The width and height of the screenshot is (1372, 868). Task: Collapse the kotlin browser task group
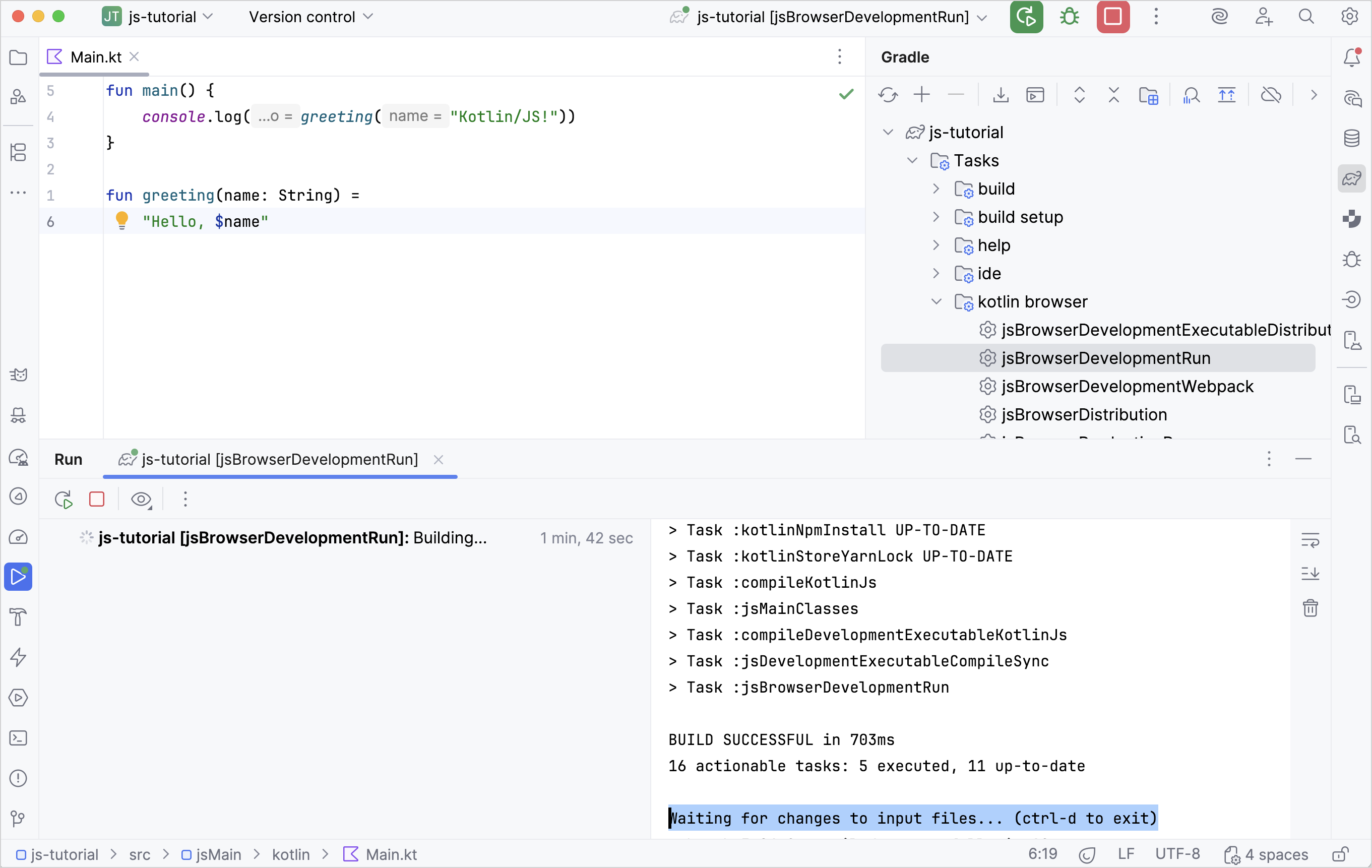[936, 301]
